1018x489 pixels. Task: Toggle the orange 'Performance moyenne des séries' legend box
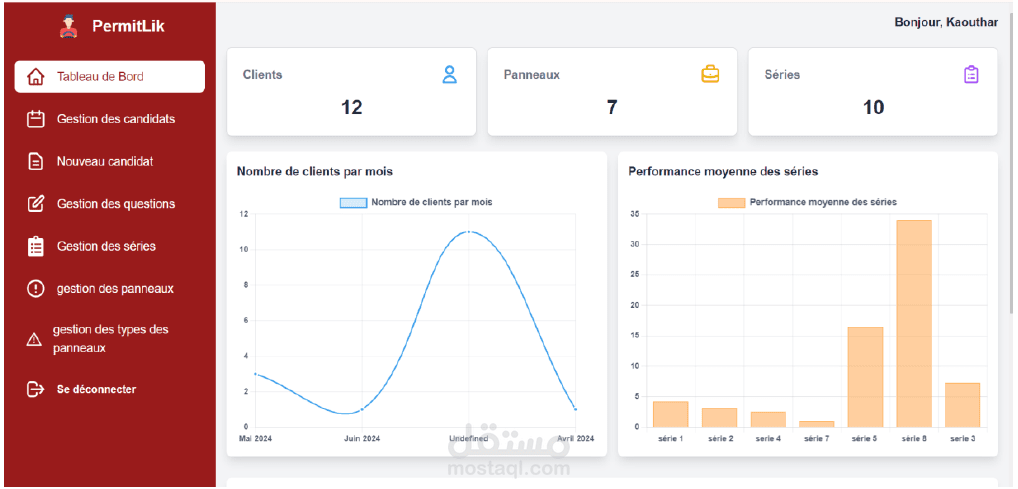click(731, 203)
